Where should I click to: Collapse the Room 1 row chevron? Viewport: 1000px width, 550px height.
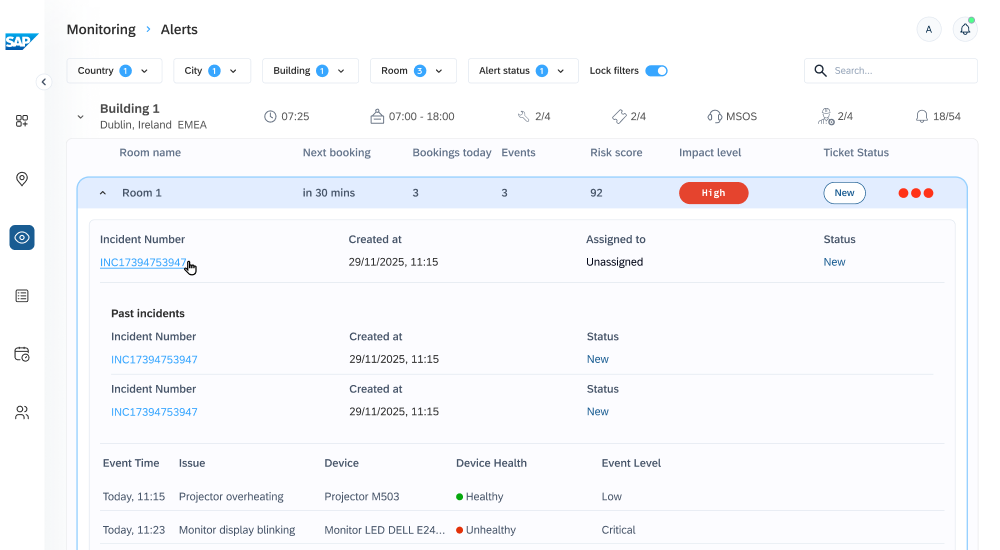[x=103, y=193]
